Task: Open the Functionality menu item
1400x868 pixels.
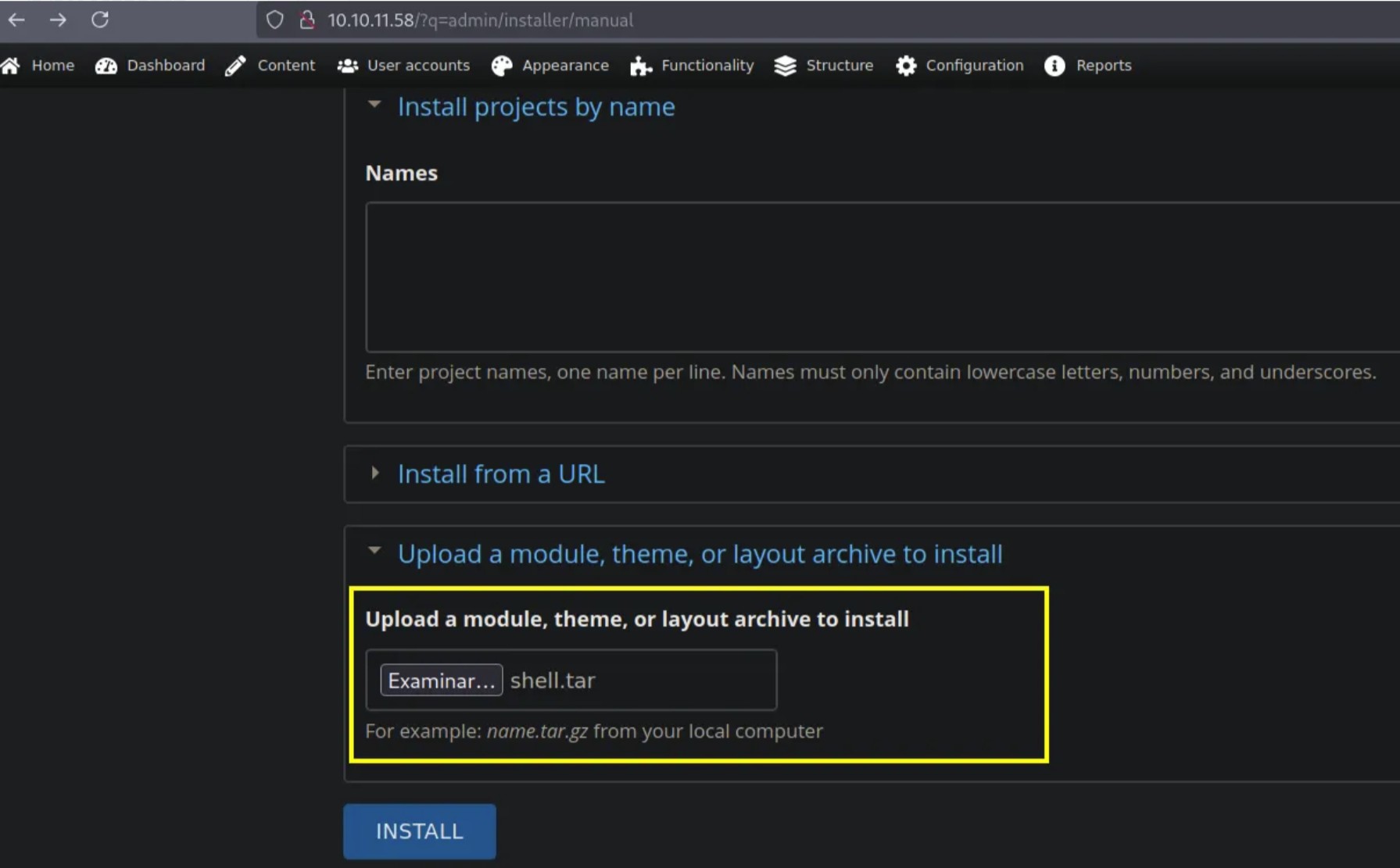Action: click(707, 66)
